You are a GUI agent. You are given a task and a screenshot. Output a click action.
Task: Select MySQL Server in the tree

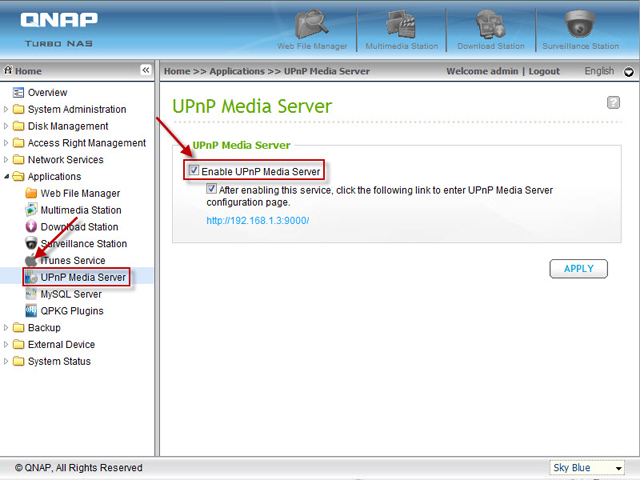click(71, 294)
